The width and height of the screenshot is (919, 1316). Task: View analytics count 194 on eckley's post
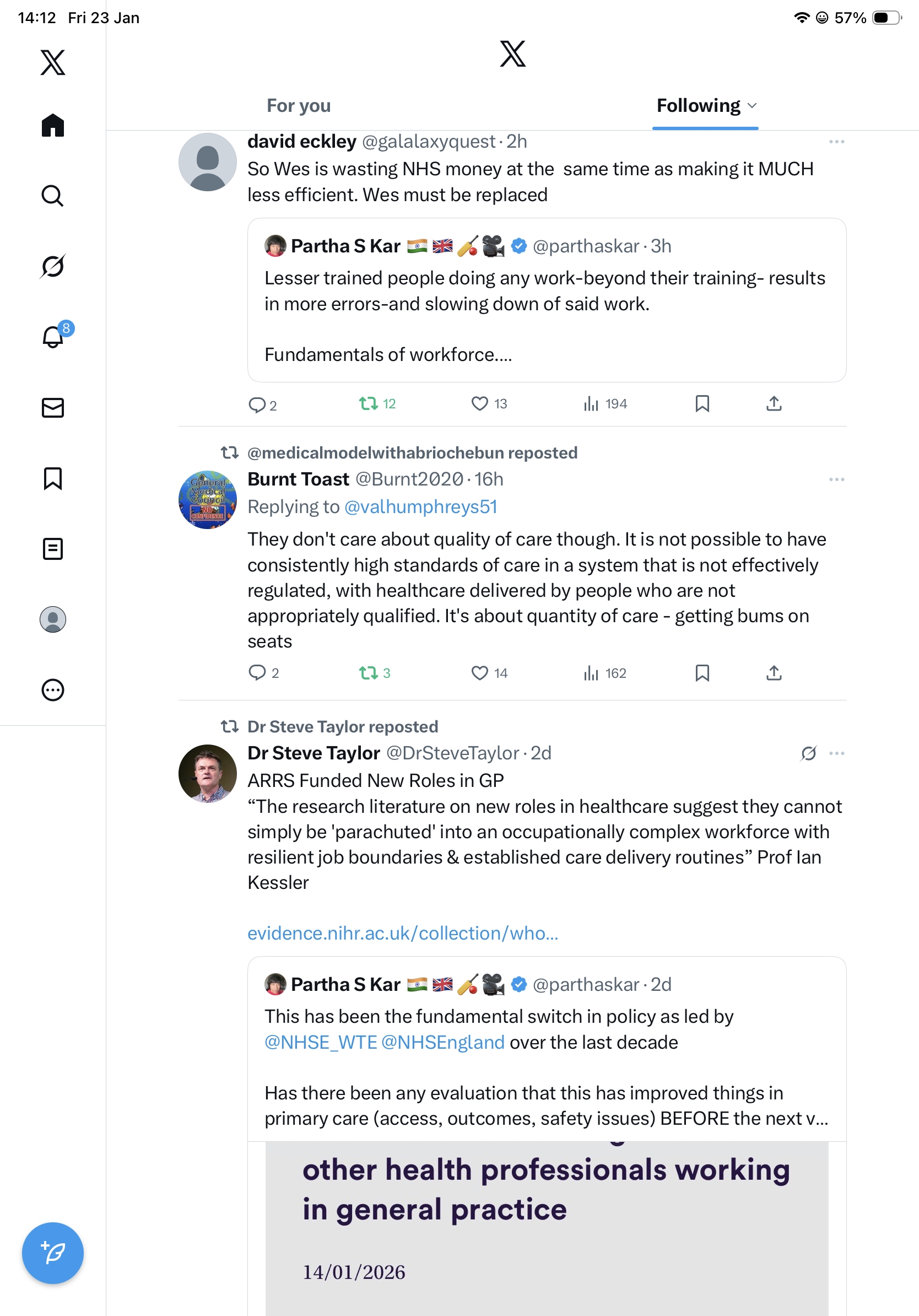[x=605, y=403]
